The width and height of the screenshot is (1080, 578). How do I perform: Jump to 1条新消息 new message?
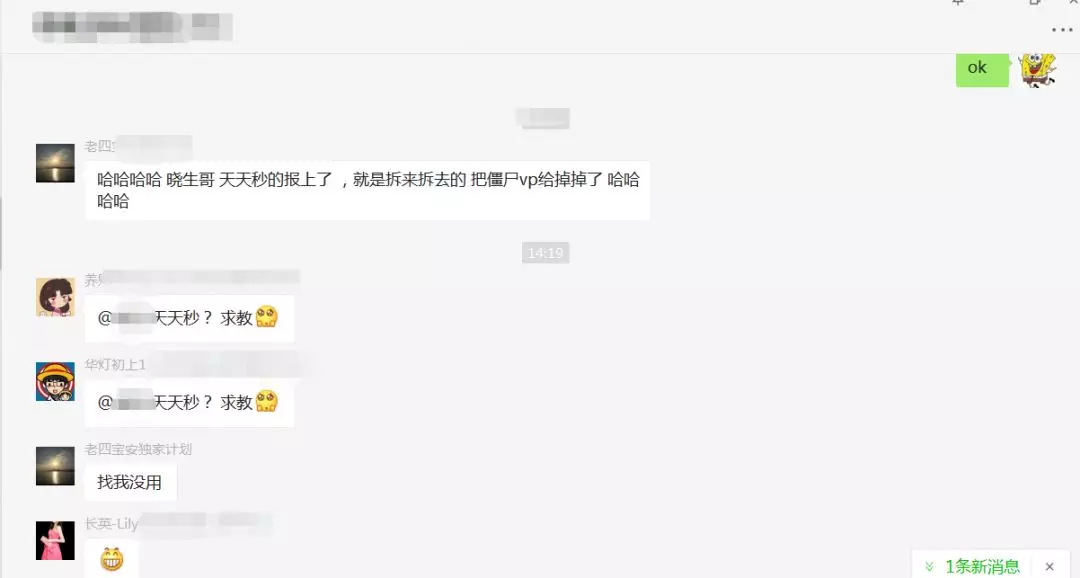click(x=982, y=566)
